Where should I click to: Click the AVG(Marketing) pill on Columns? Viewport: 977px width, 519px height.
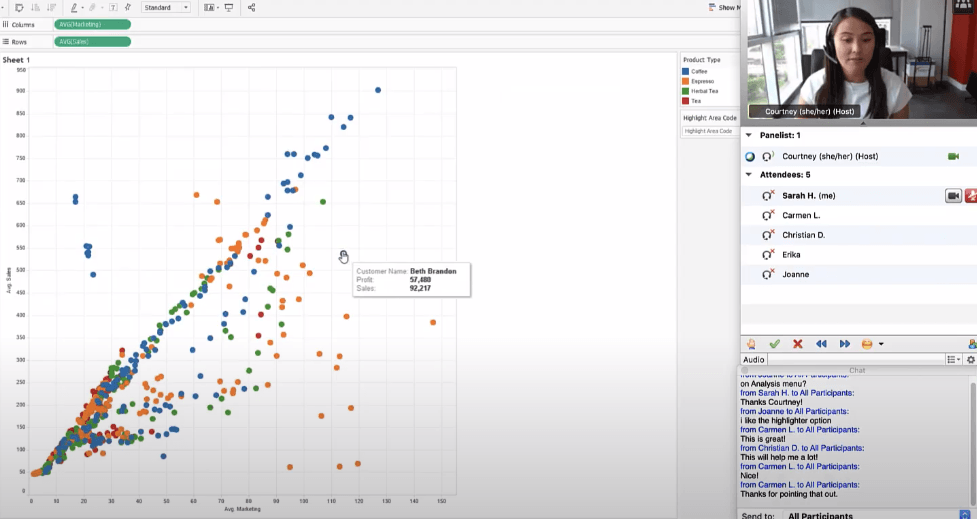(x=92, y=24)
